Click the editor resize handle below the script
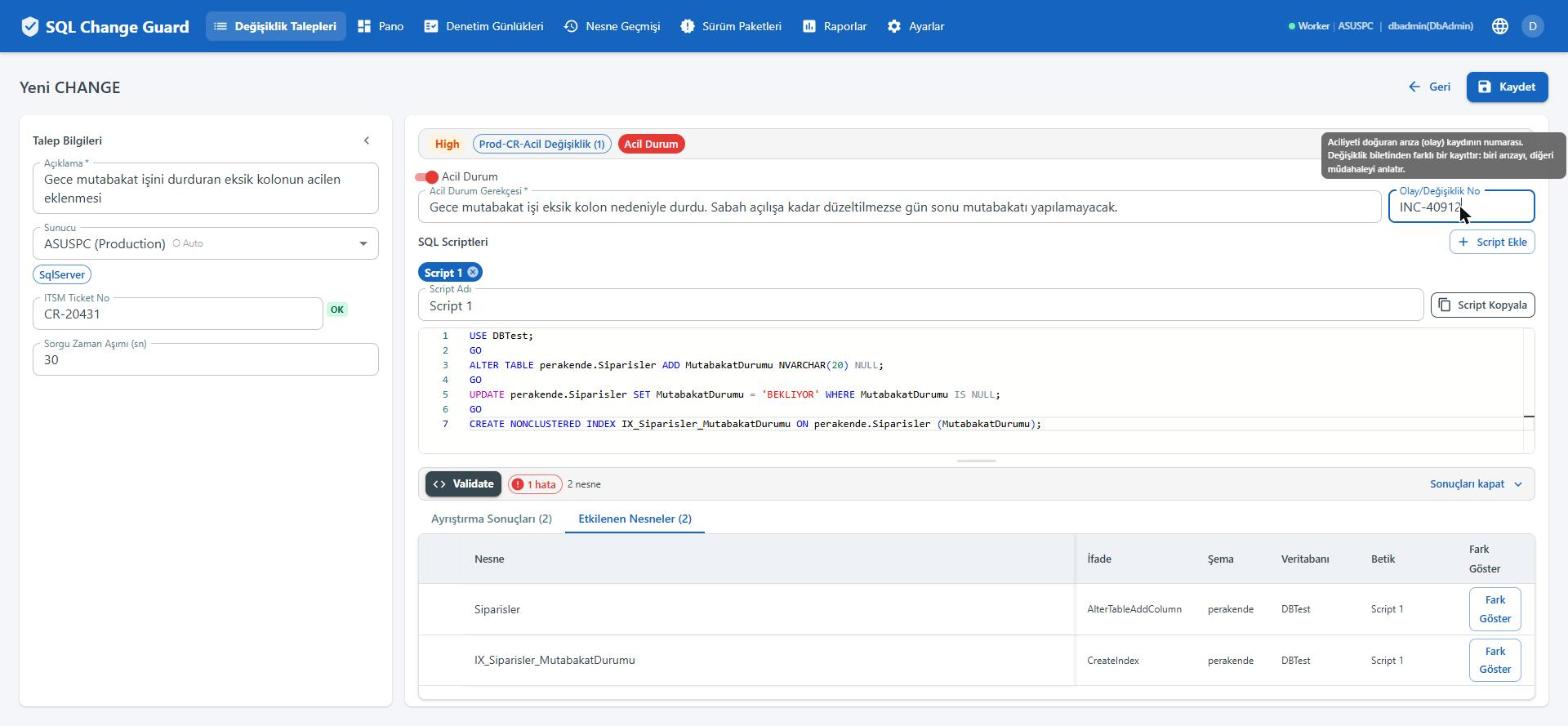Screen dimensions: 1568x726 (976, 461)
